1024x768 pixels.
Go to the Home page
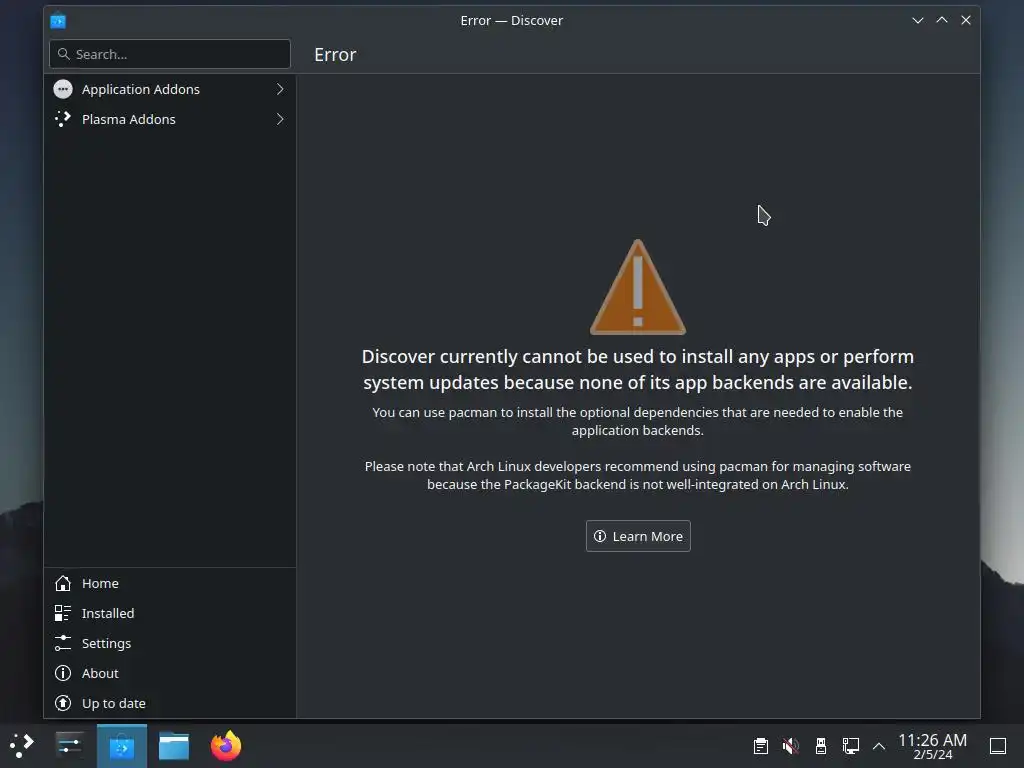point(170,583)
